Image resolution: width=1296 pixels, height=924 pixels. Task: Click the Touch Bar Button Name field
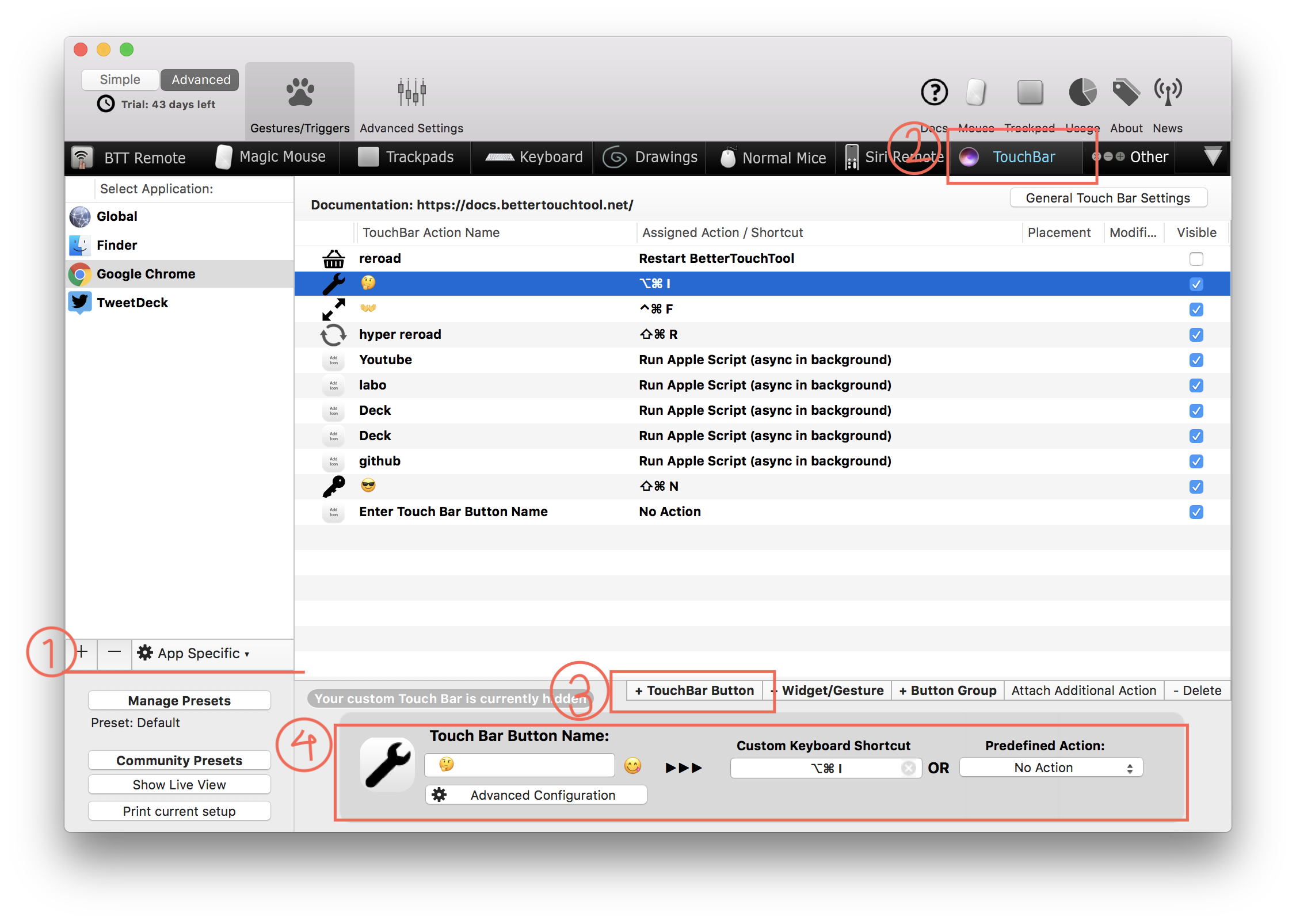click(x=520, y=766)
